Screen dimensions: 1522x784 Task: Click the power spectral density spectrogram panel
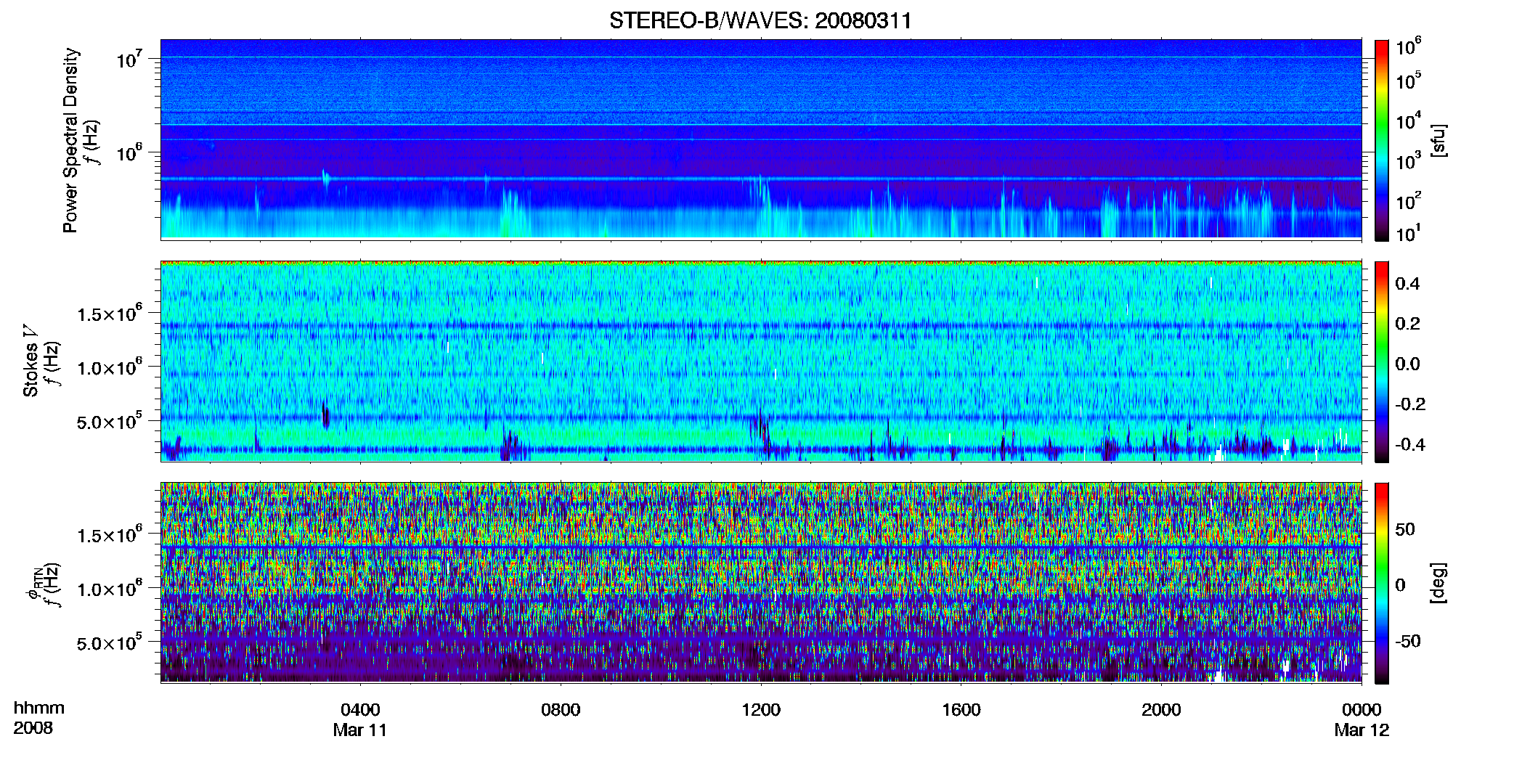coord(761,139)
